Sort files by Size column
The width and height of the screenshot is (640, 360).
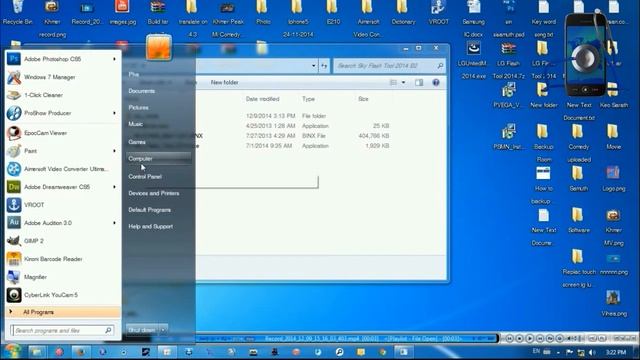point(363,99)
